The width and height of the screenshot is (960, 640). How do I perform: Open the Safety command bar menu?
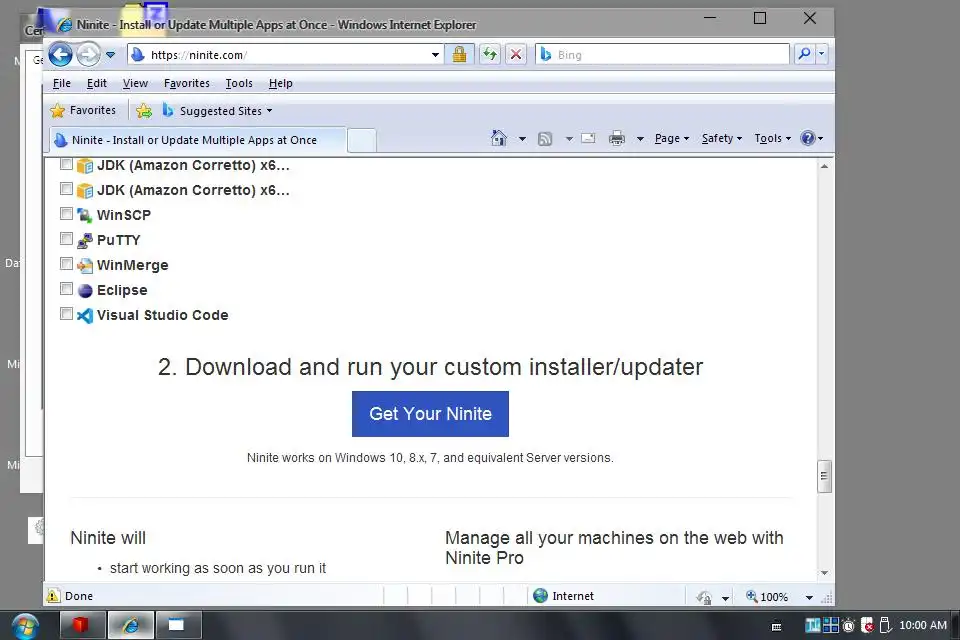(x=722, y=138)
